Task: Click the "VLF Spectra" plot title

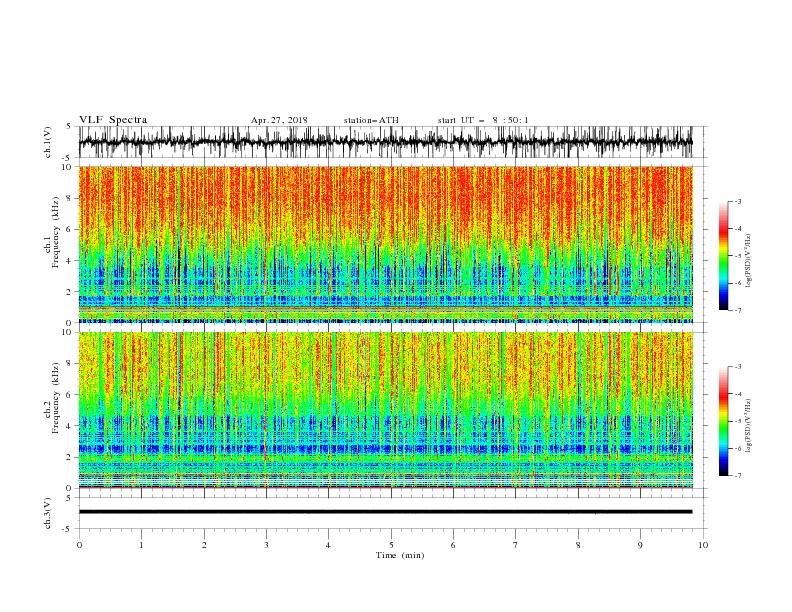Action: 113,120
